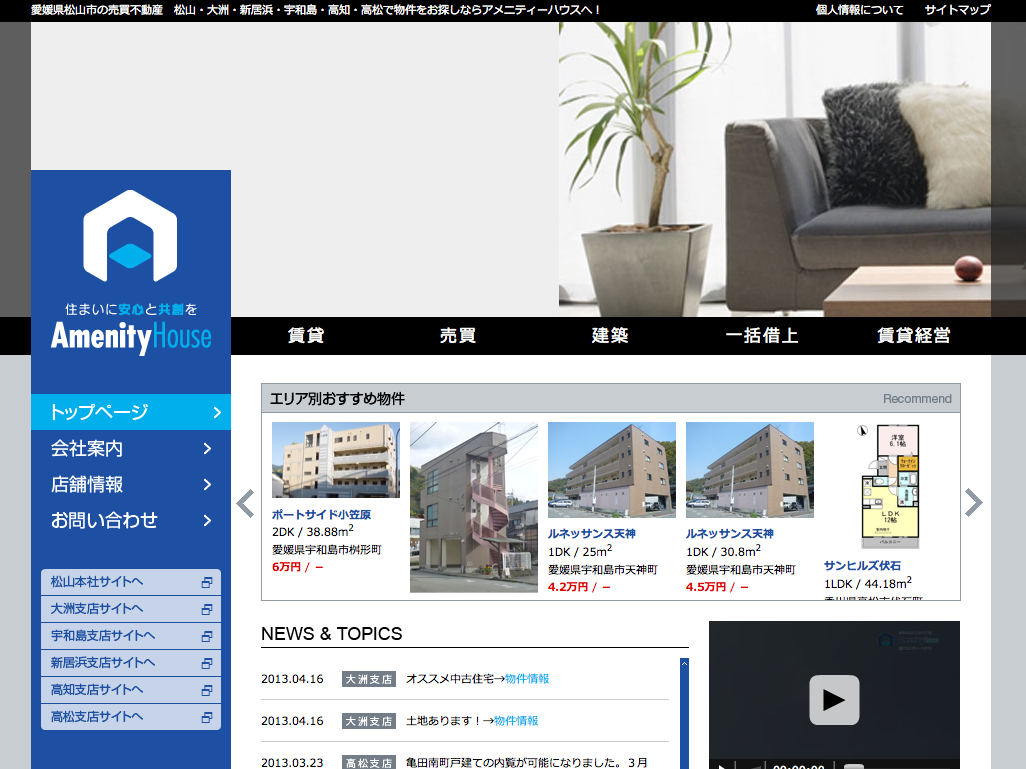
Task: Open 宇和島支店サイトへ external link
Action: click(130, 636)
